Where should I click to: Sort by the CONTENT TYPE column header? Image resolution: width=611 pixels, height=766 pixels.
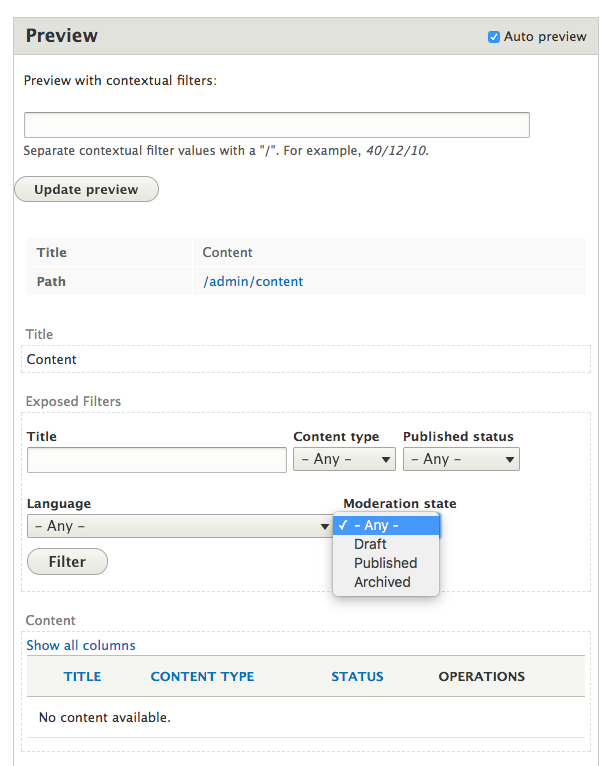point(202,677)
